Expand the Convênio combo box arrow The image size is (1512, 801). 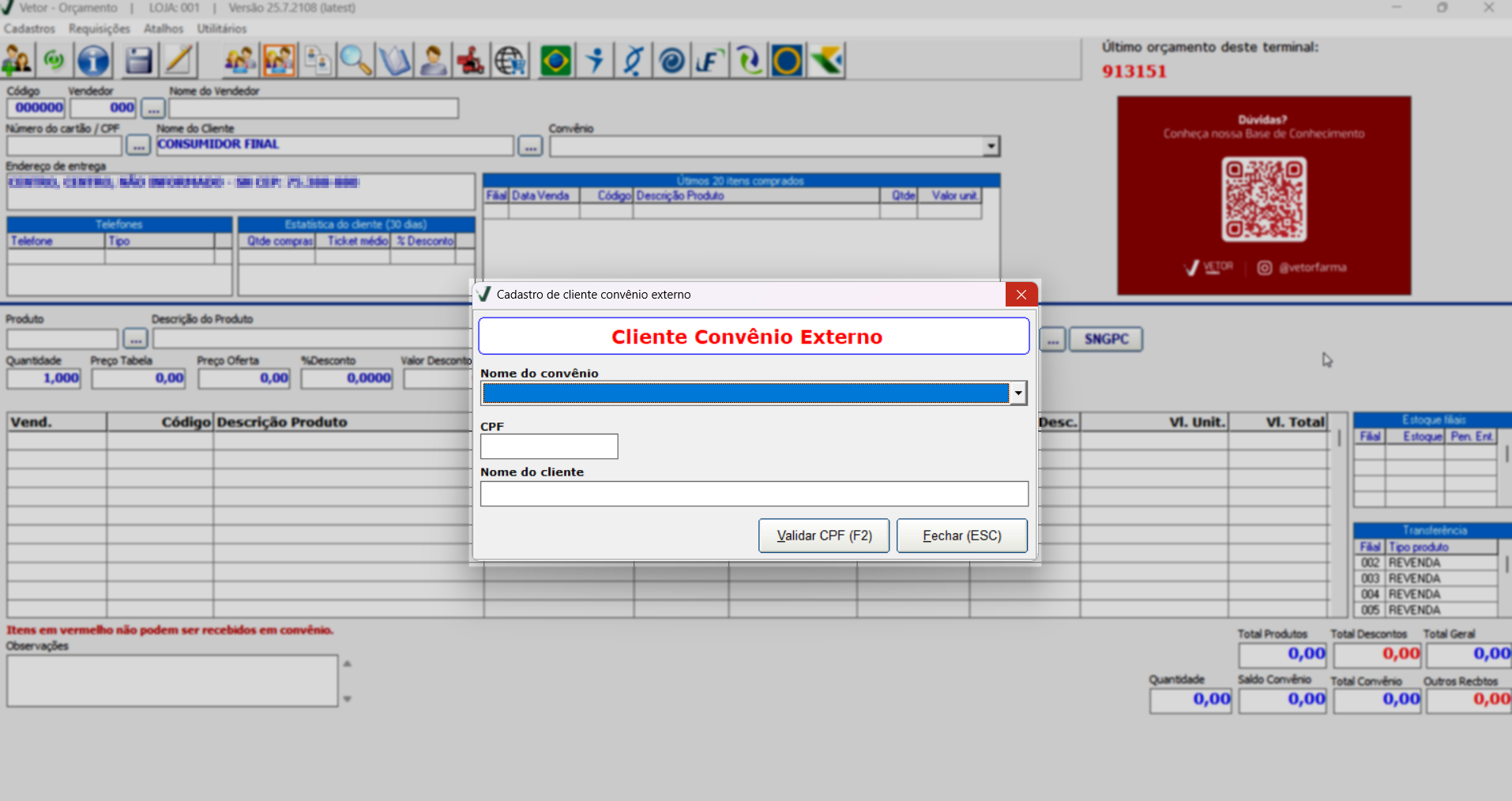point(991,146)
